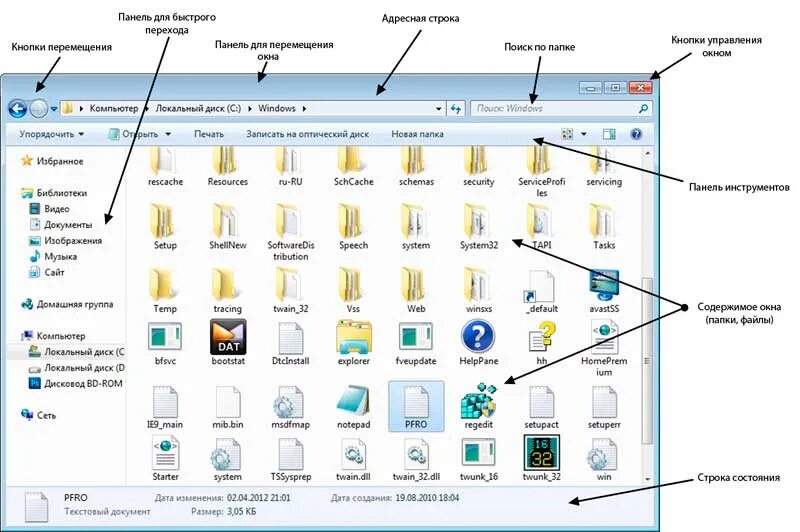Focus the Windows folder search field
800x532 pixels.
[561, 108]
